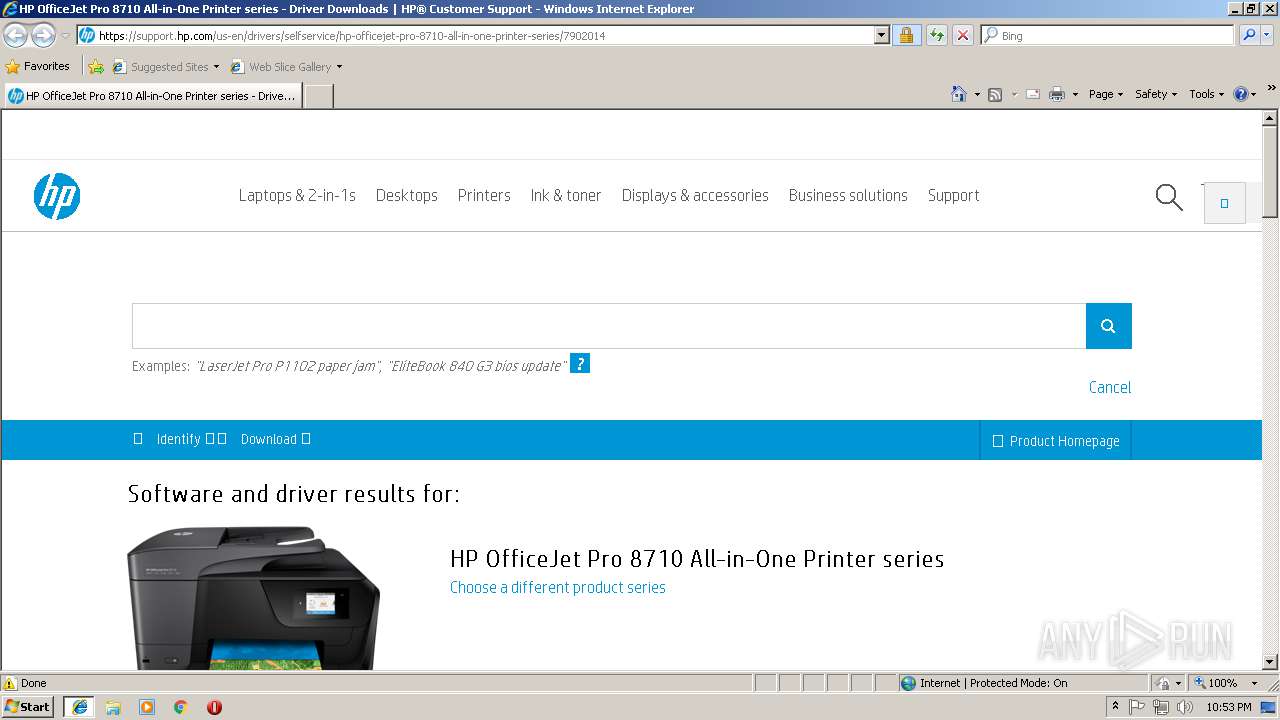The height and width of the screenshot is (720, 1280).
Task: Go to the Identify step
Action: pyautogui.click(x=179, y=439)
